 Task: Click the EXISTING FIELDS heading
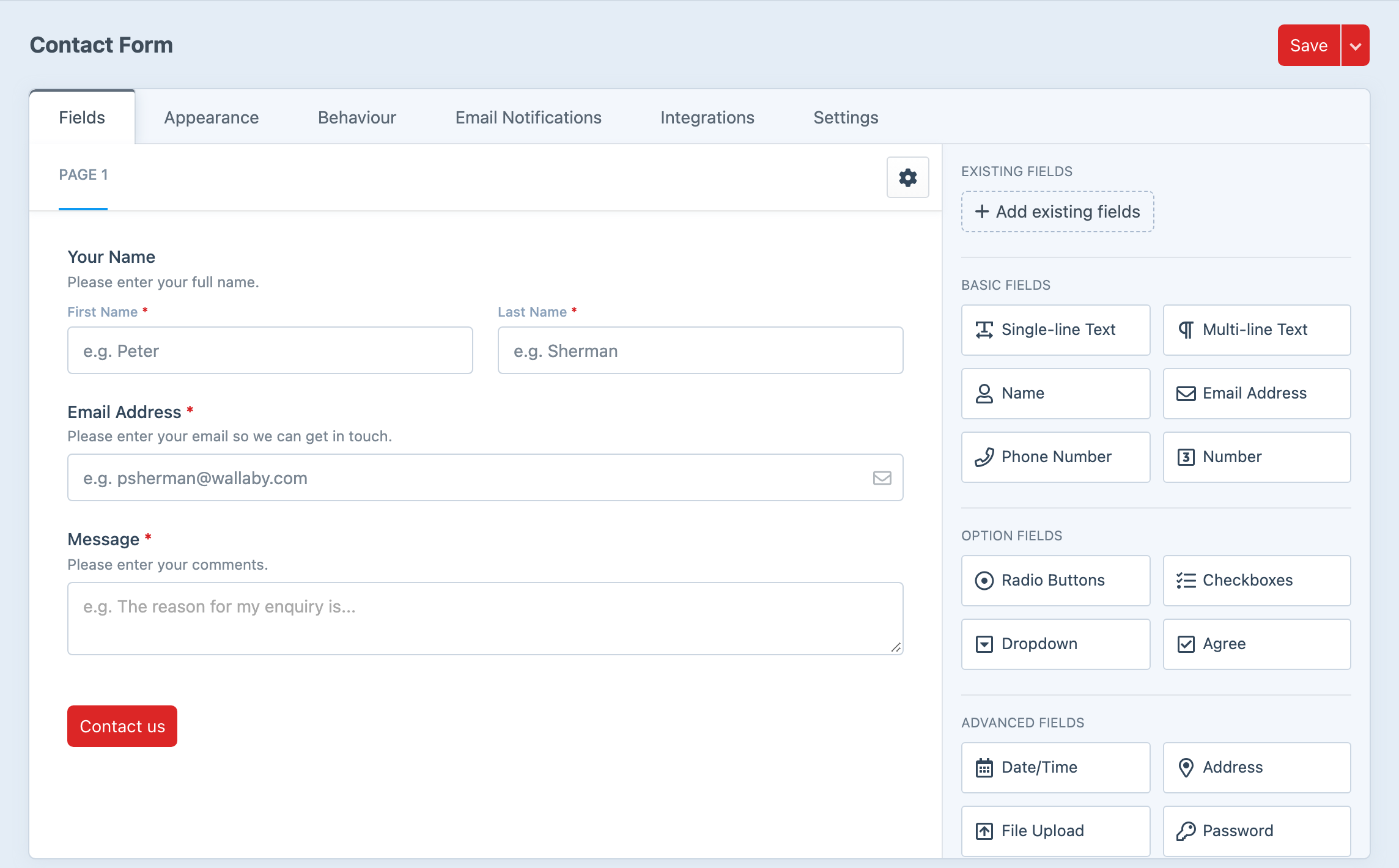tap(1017, 171)
